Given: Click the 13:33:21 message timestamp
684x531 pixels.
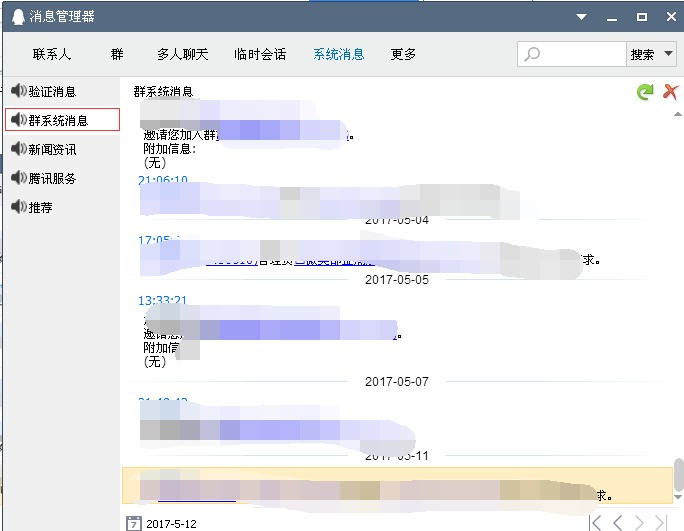Looking at the screenshot, I should click(162, 301).
